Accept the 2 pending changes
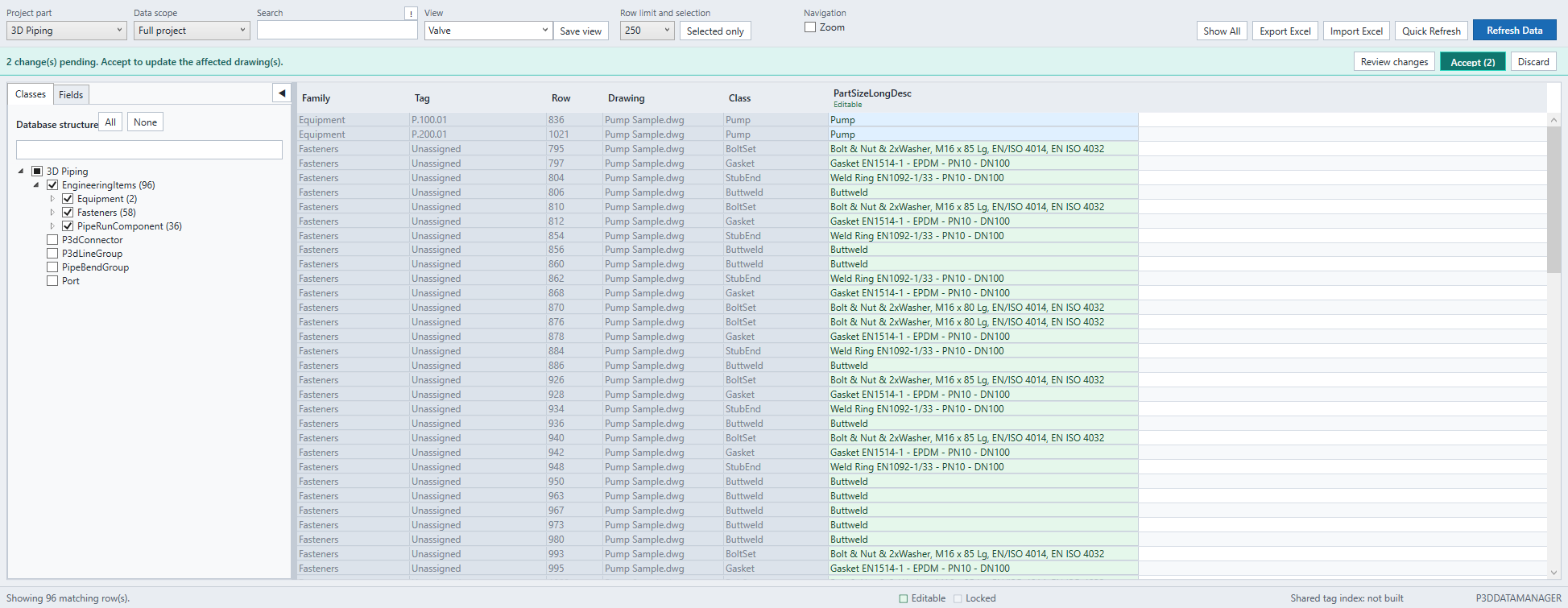The image size is (1568, 608). 1473,62
